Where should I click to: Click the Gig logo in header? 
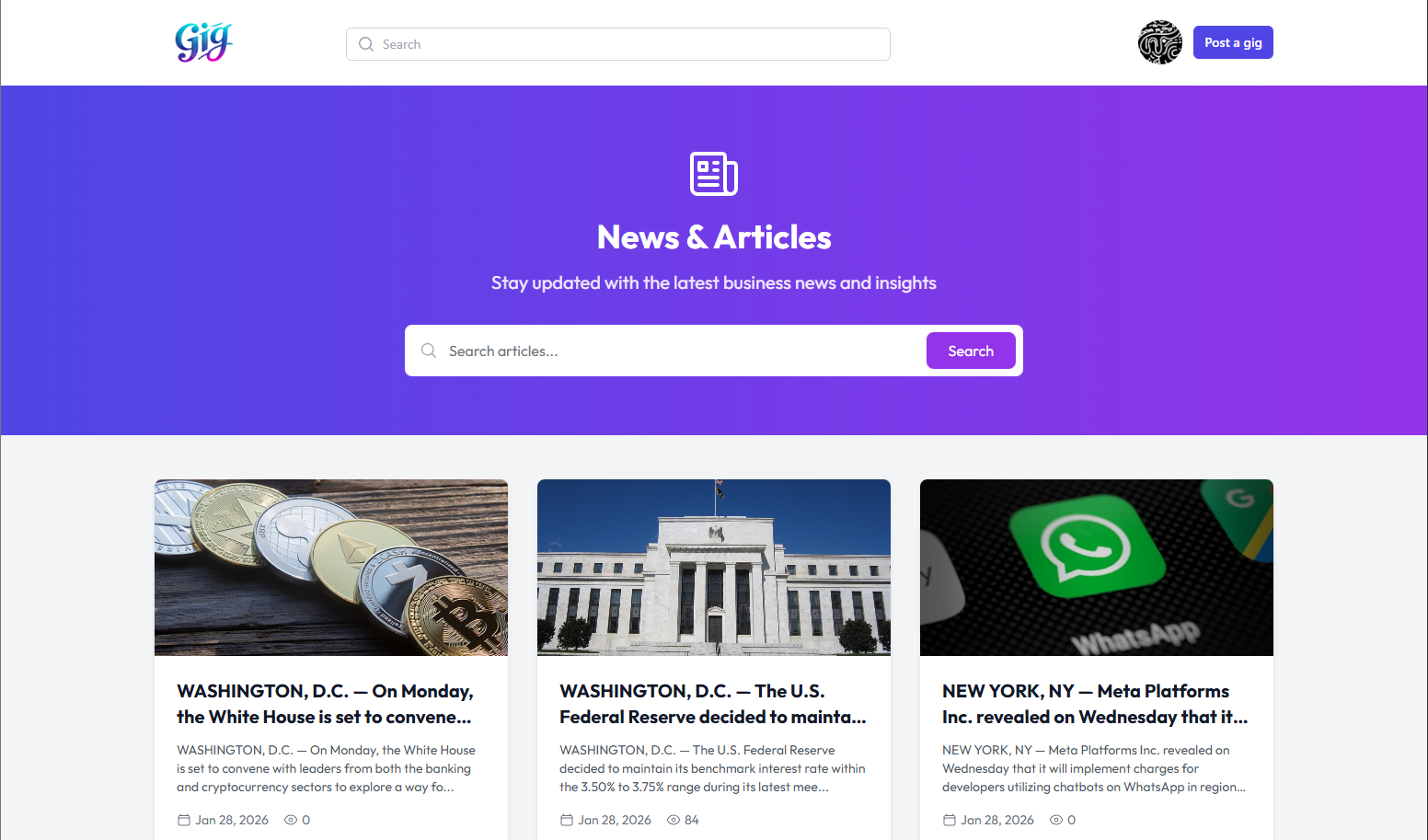(x=203, y=42)
